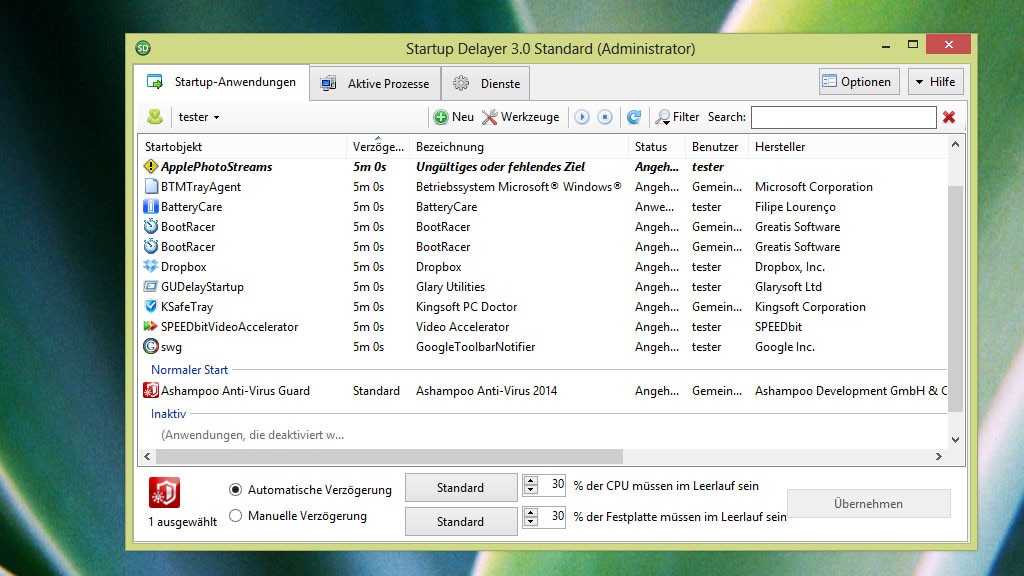Sort by the Bezeichnung column header
1024x576 pixels.
pos(520,147)
